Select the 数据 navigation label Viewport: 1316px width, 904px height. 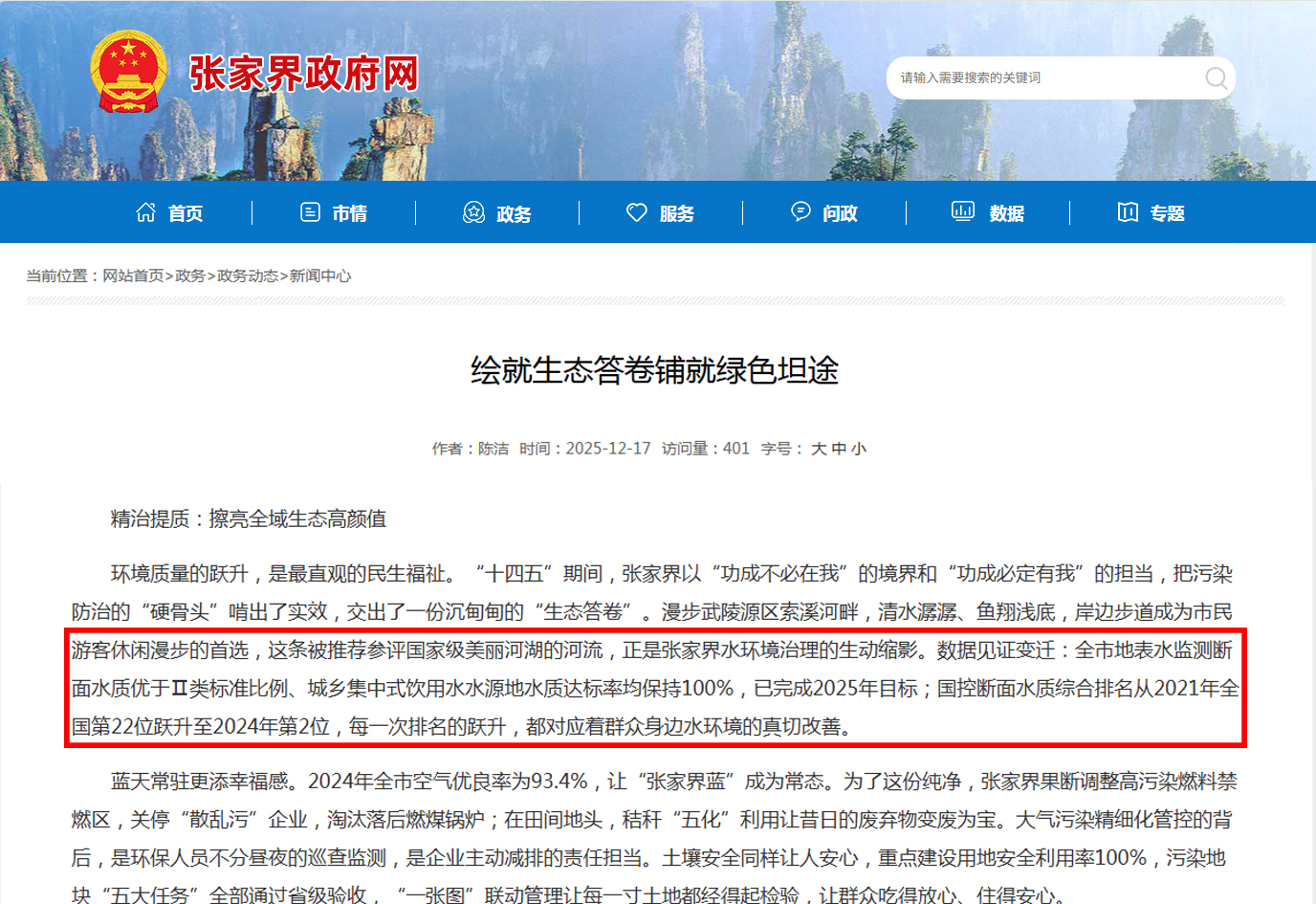(1006, 213)
